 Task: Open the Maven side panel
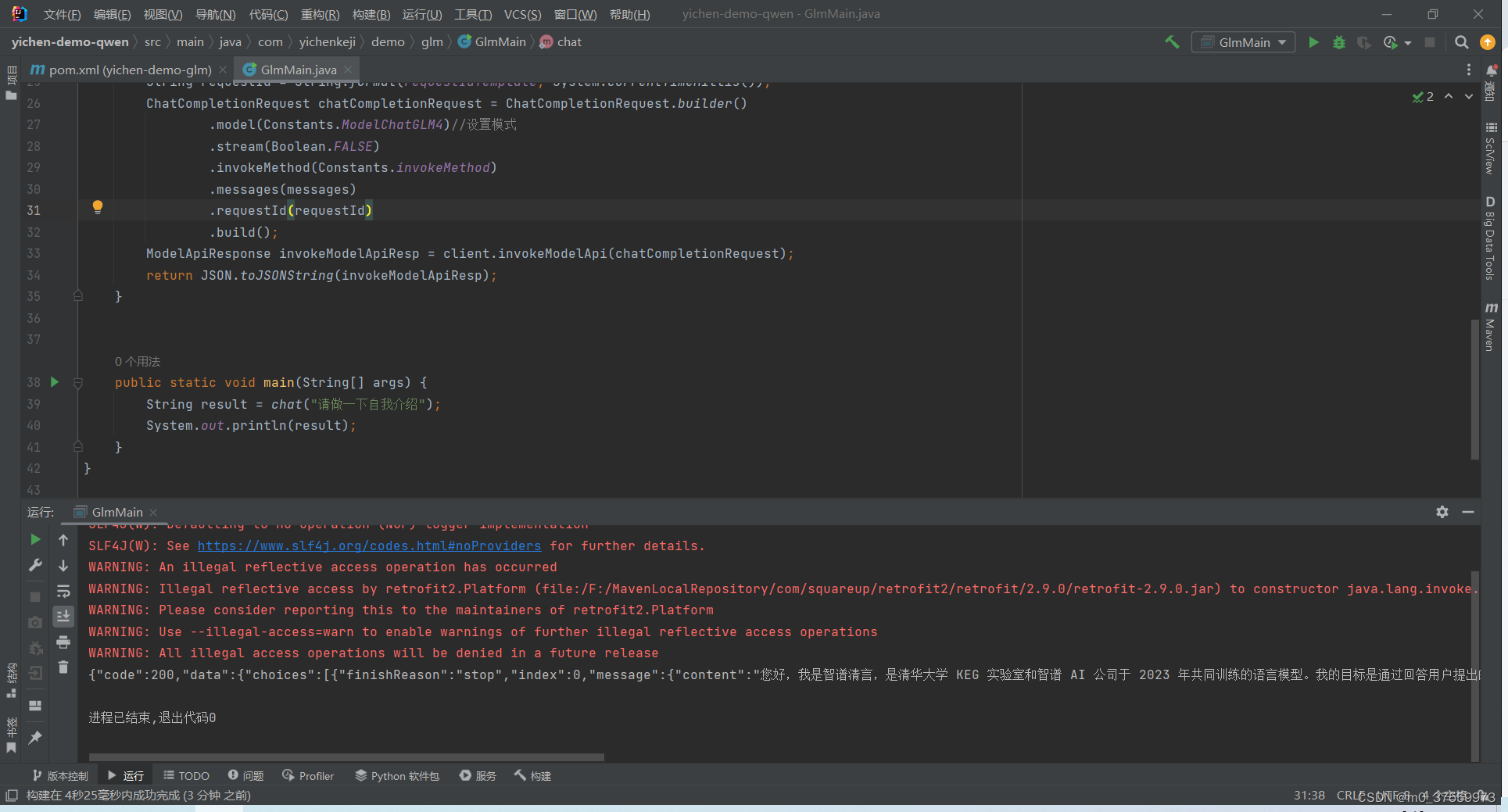click(1490, 326)
